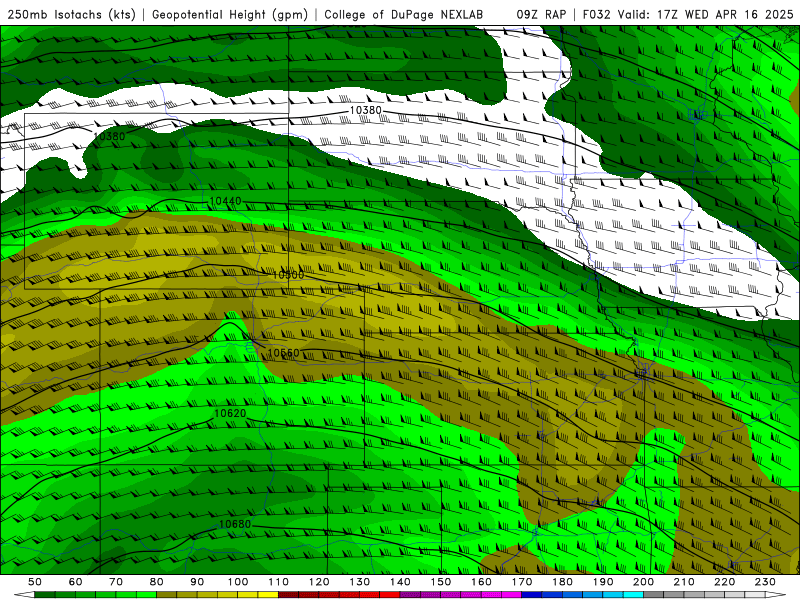This screenshot has height=600, width=800.
Task: Click the '250mb Isotachs (kts)' title text
Action: click(x=71, y=15)
